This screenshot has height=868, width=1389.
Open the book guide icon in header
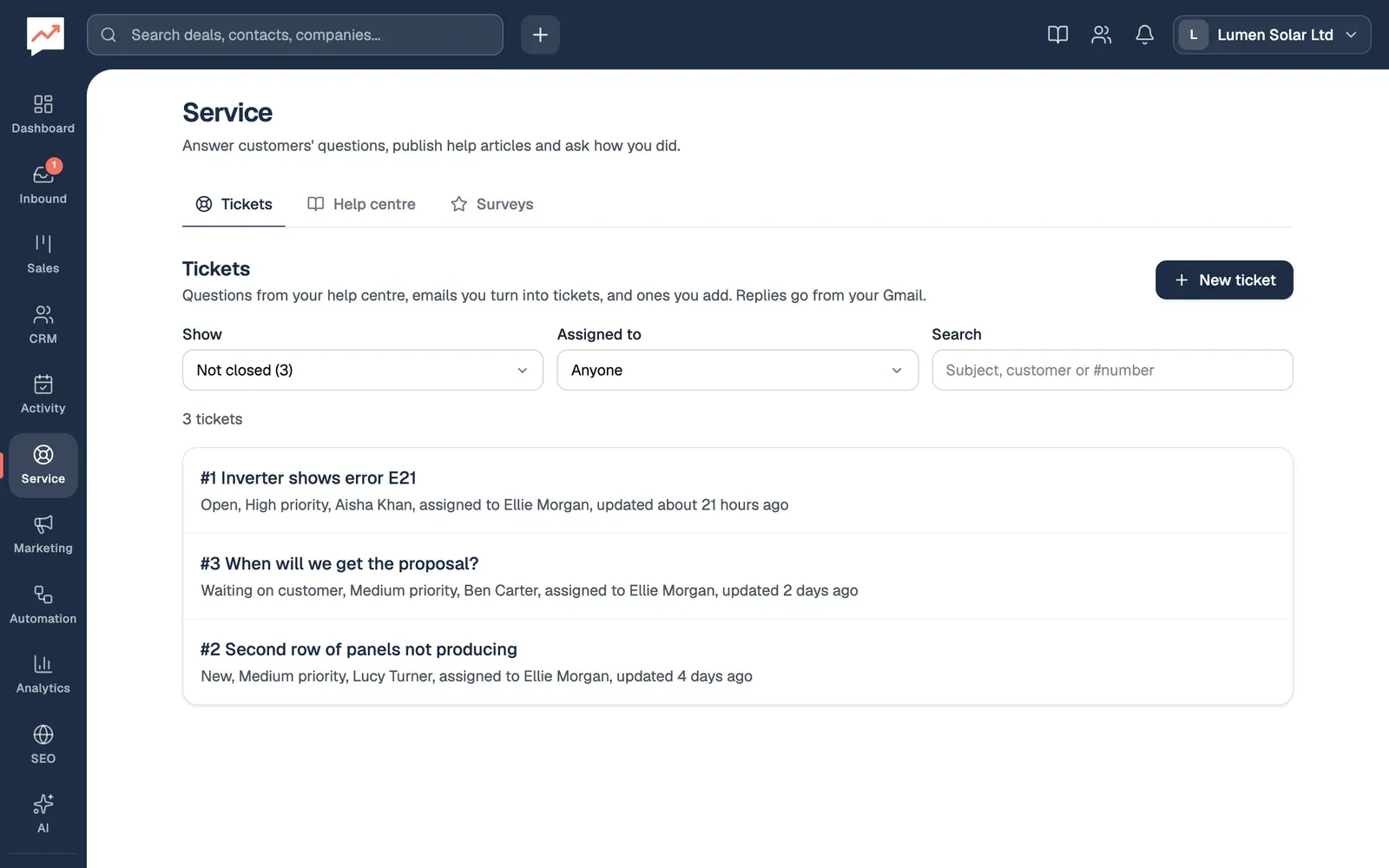pyautogui.click(x=1057, y=35)
